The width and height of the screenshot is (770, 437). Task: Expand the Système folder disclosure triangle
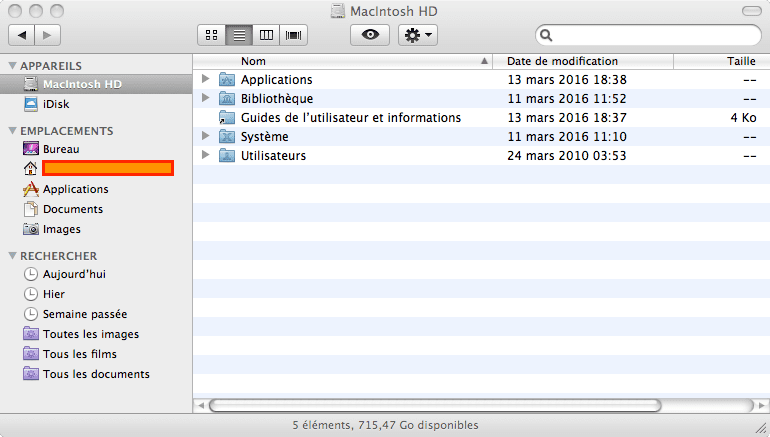point(206,136)
